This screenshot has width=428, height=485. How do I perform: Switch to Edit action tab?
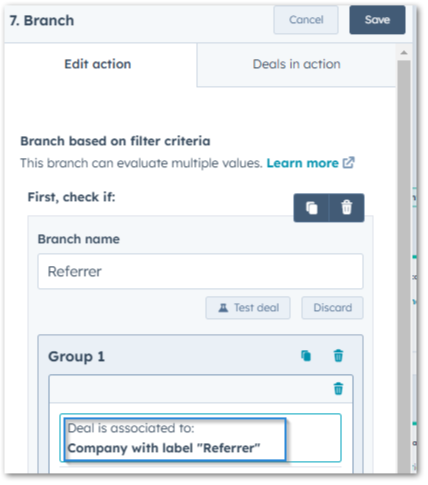pos(98,64)
